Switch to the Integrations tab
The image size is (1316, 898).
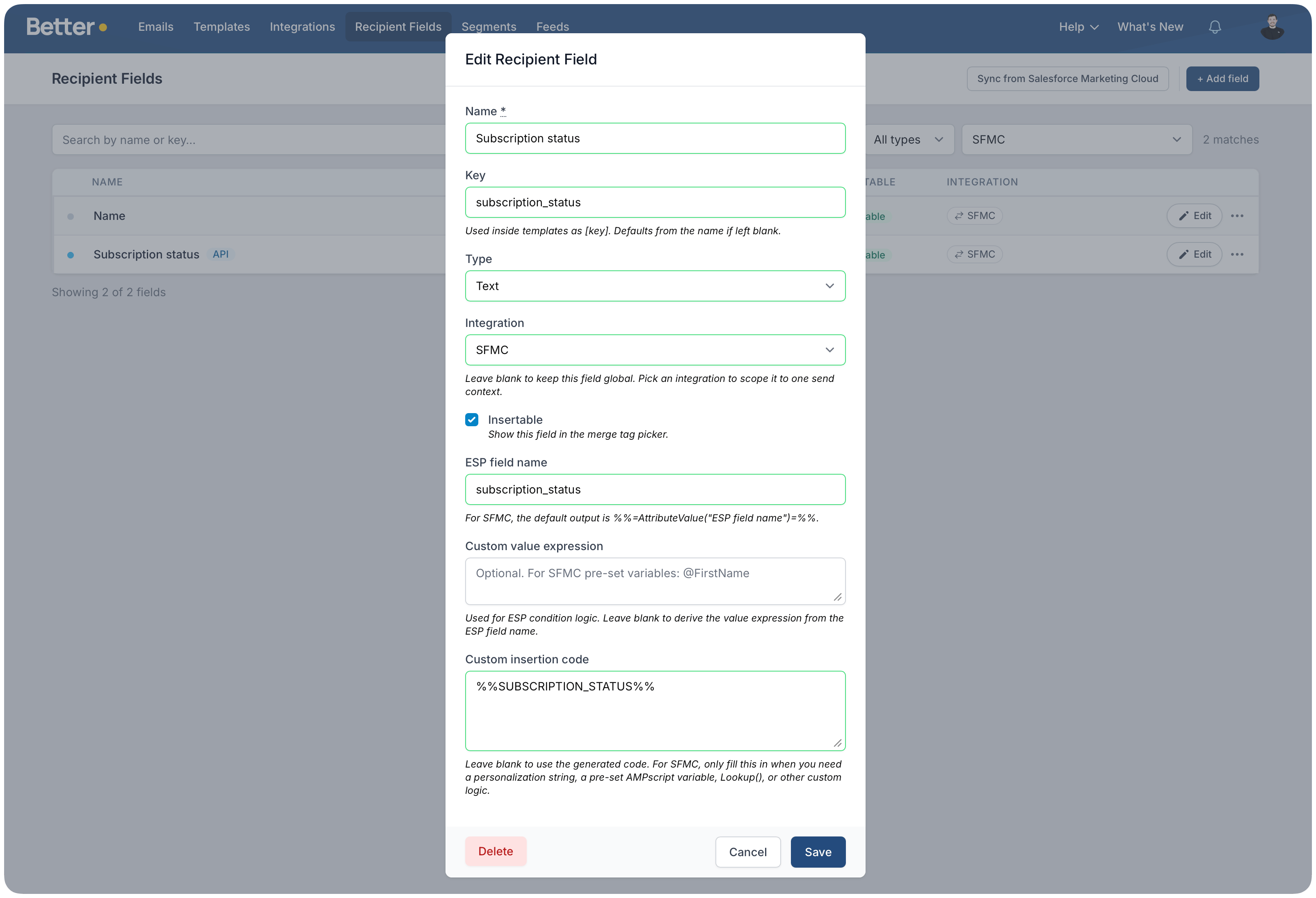[x=302, y=27]
